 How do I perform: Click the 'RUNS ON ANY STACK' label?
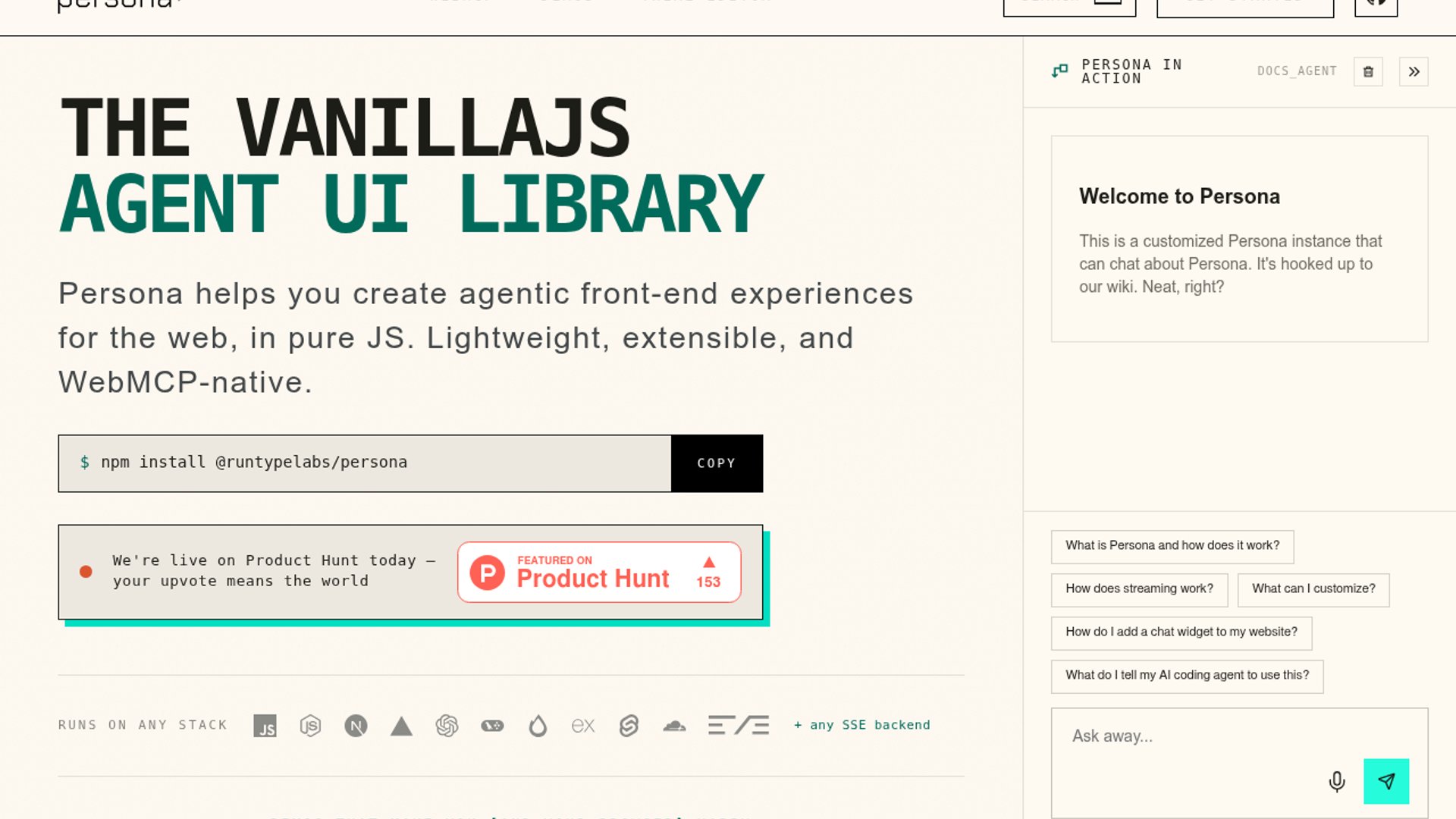coord(143,725)
